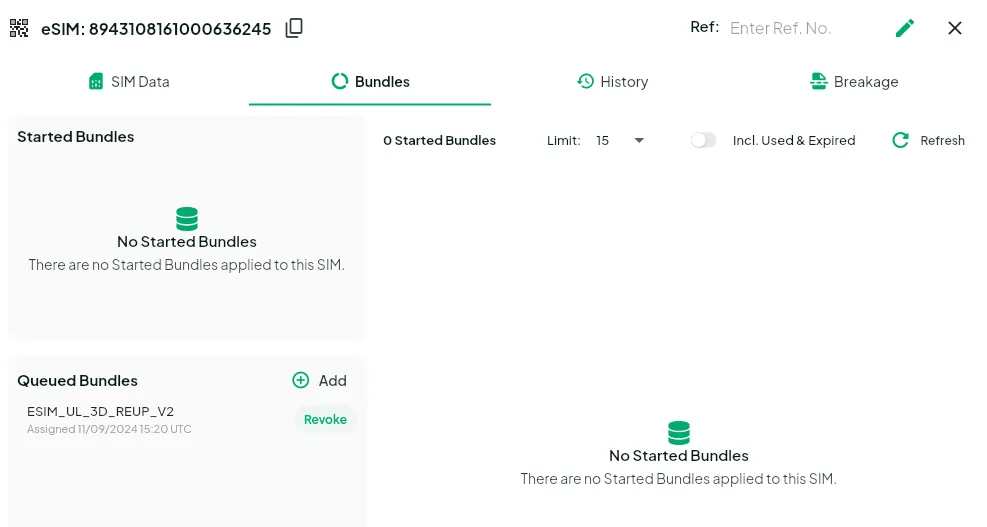Revoke the ESIM_UL_3D_REUP_V2 bundle

325,420
